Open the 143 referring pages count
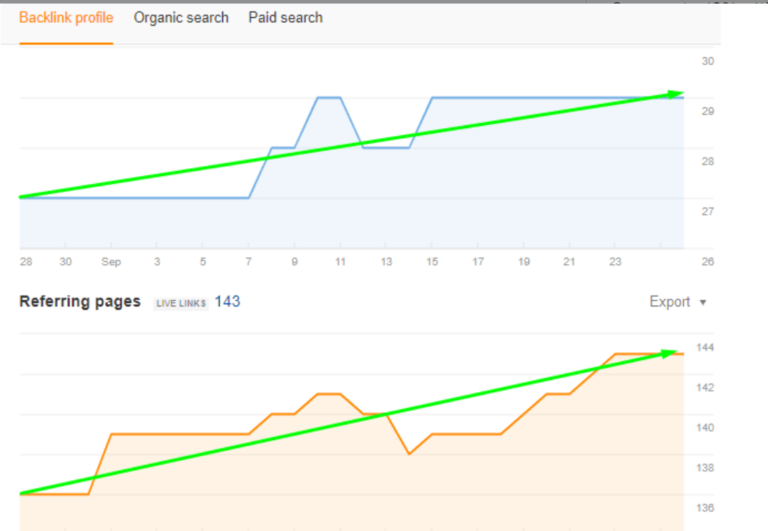 227,302
